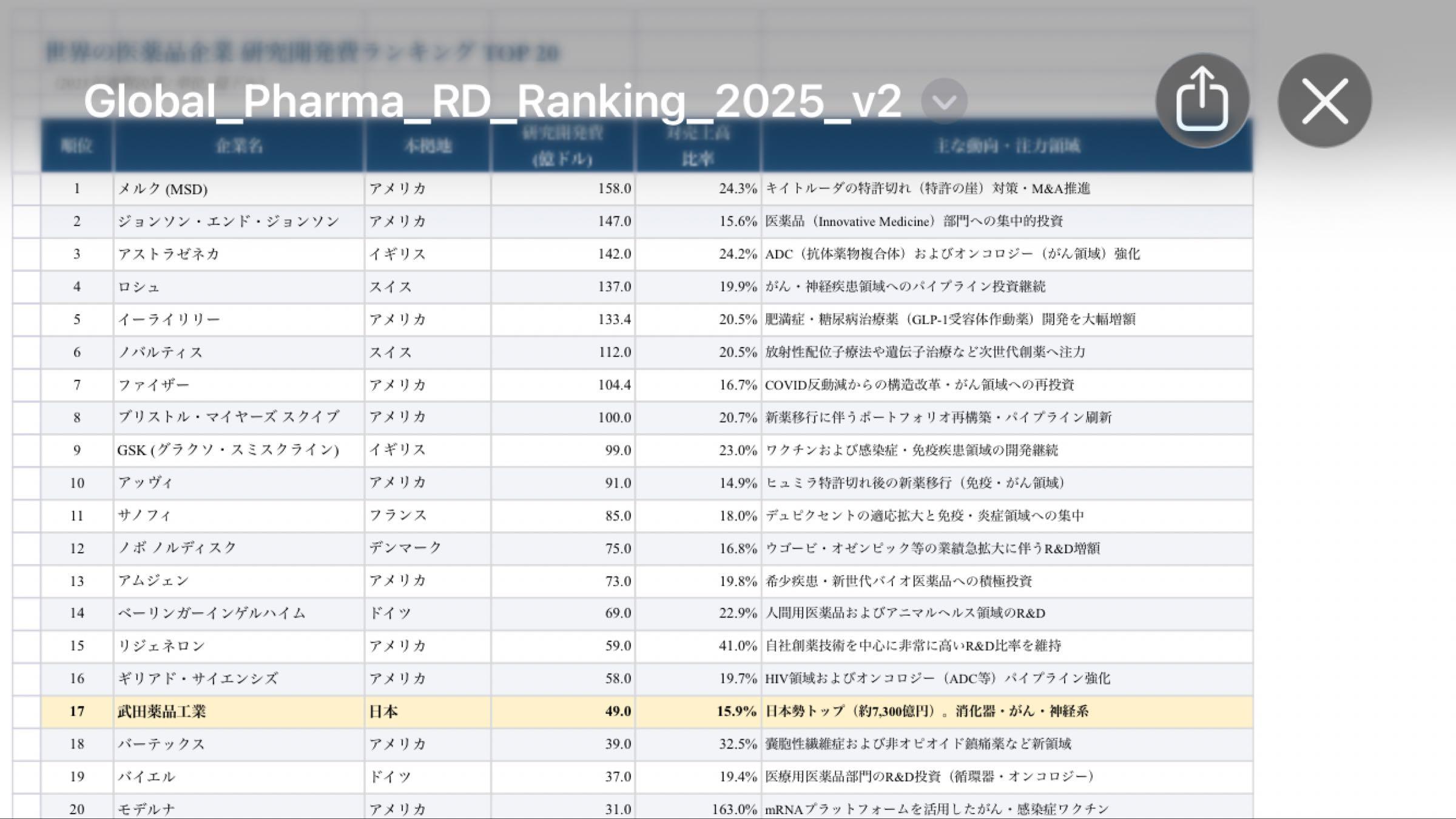
Task: Click the 15.6% ratio cell
Action: click(x=698, y=221)
